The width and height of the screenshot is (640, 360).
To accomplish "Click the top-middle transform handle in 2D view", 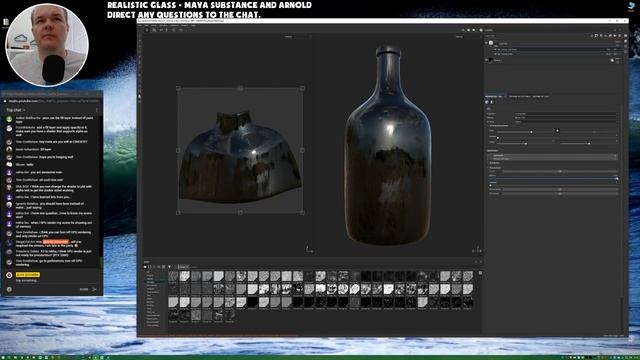I will (x=240, y=88).
